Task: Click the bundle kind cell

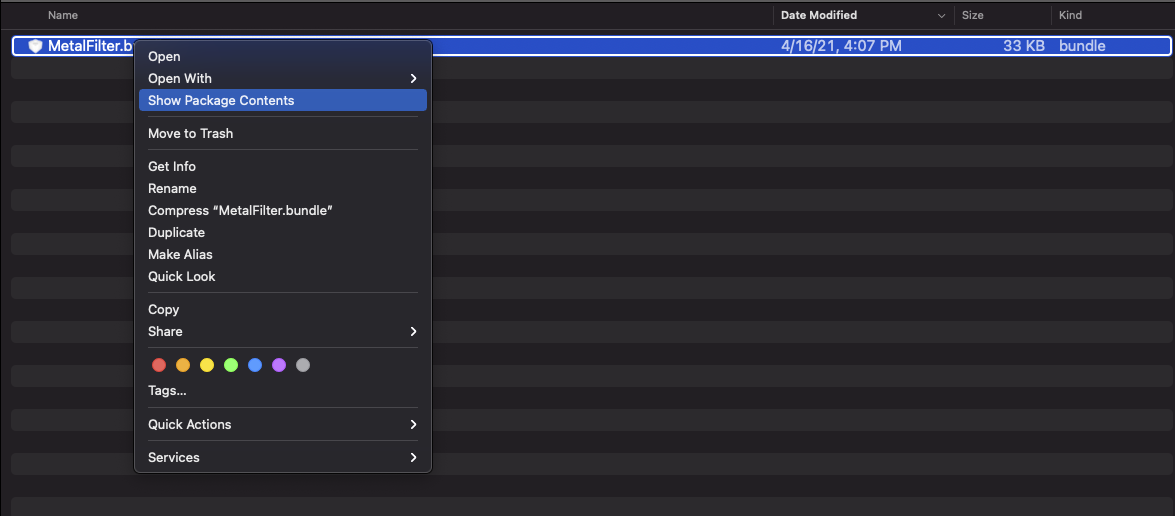Action: pos(1082,46)
